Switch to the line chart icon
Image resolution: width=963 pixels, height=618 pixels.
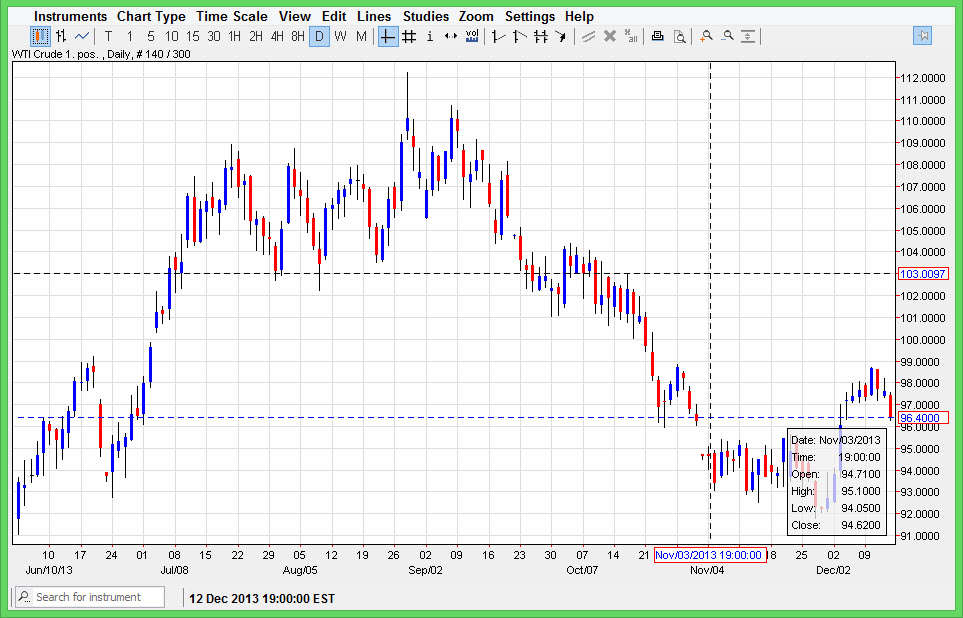tap(82, 37)
